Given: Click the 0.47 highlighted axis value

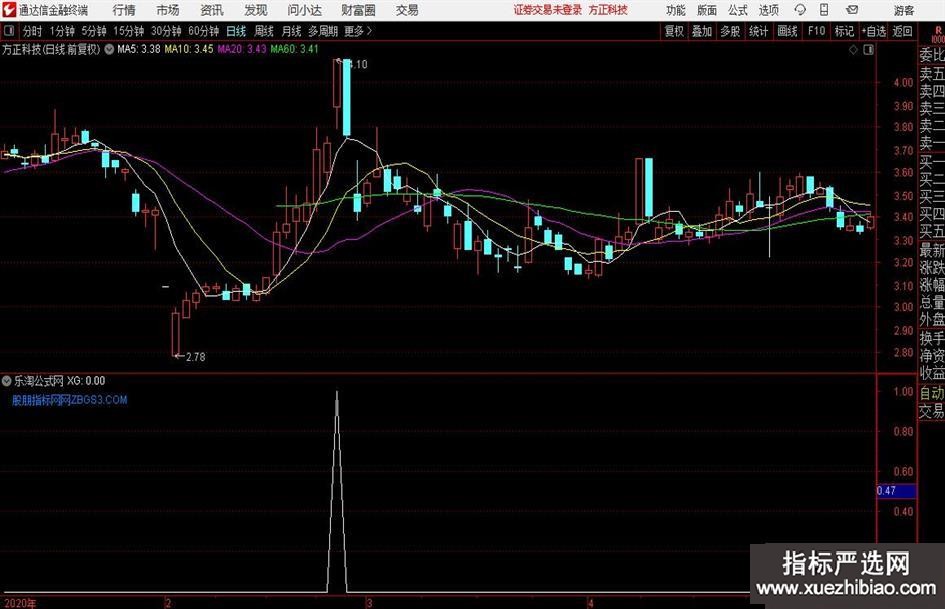Looking at the screenshot, I should 896,491.
